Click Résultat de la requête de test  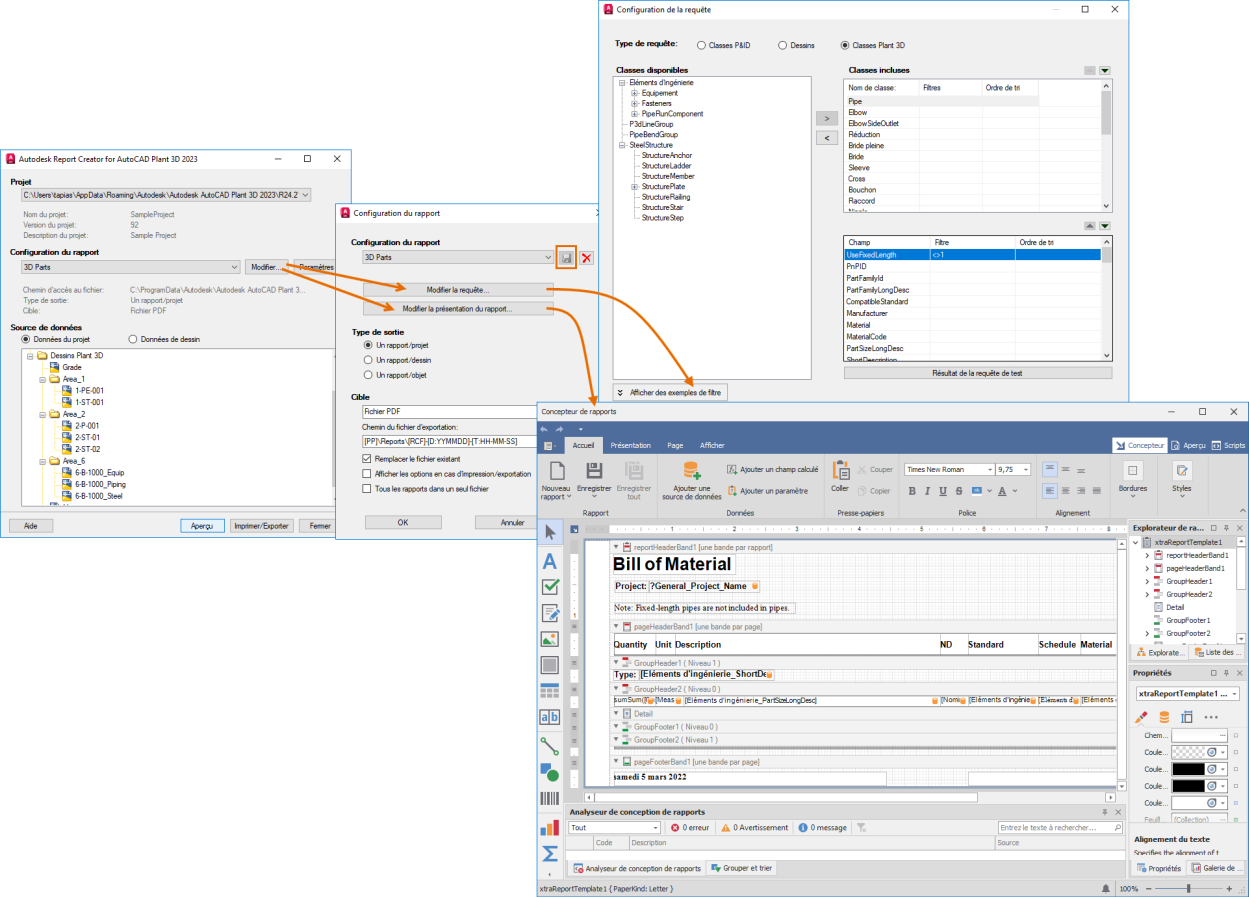click(x=978, y=373)
